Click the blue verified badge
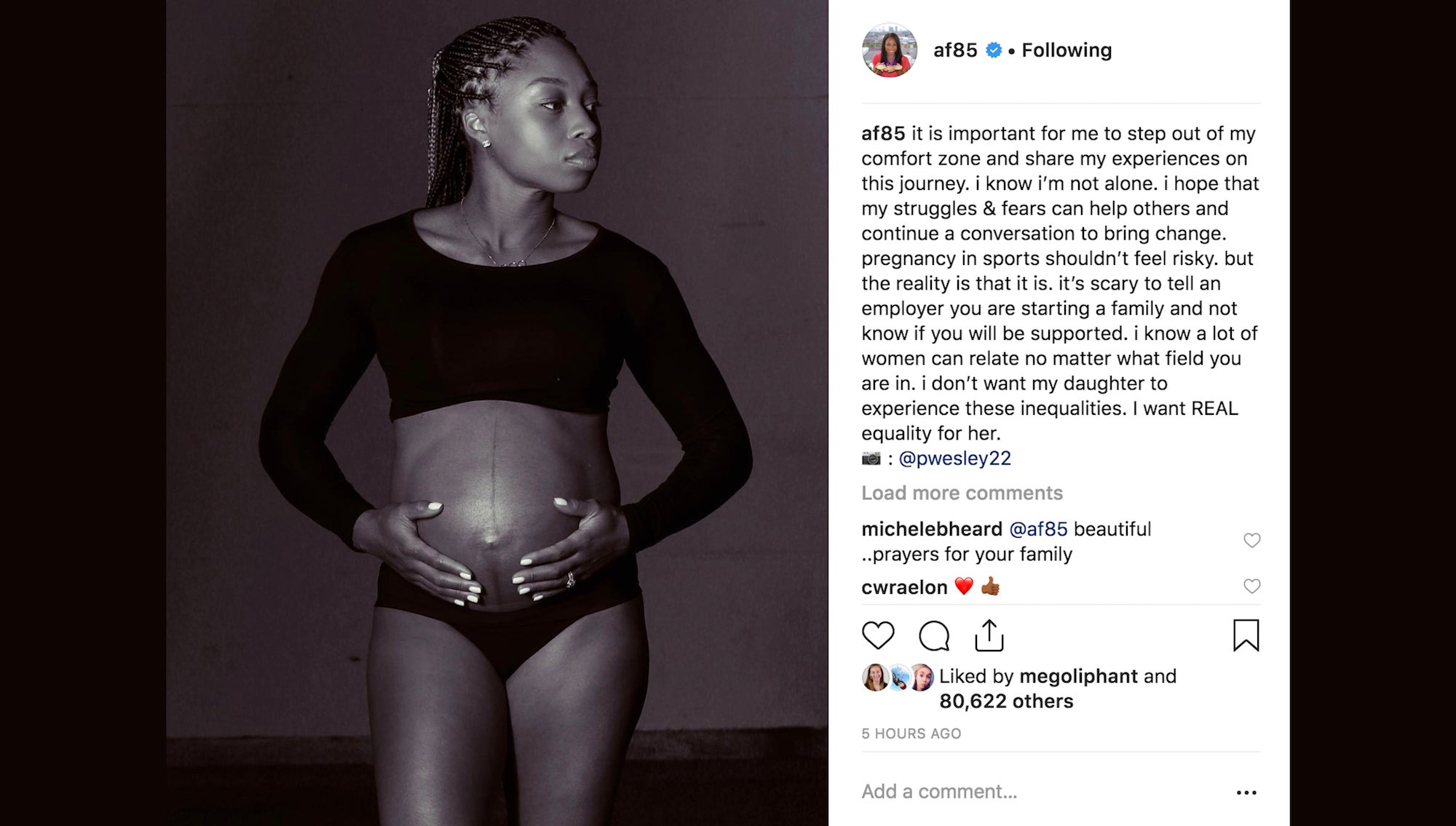Viewport: 1456px width, 826px height. 993,50
